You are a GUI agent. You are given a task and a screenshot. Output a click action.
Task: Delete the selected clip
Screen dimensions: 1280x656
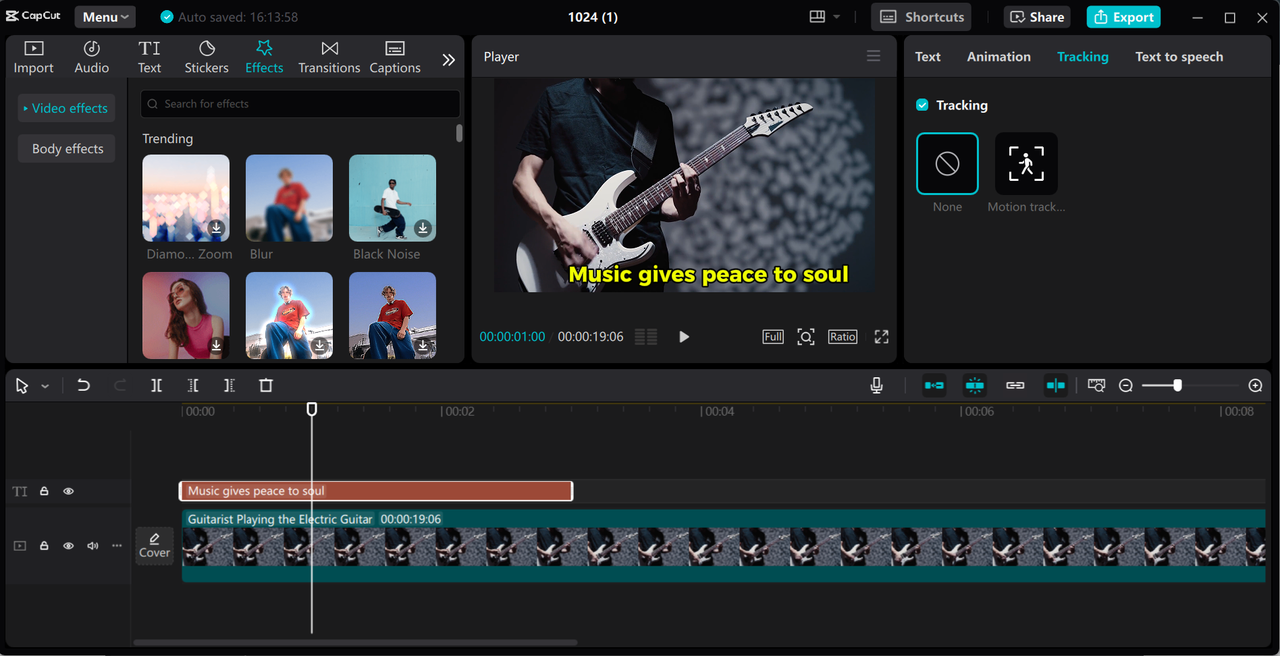[266, 385]
